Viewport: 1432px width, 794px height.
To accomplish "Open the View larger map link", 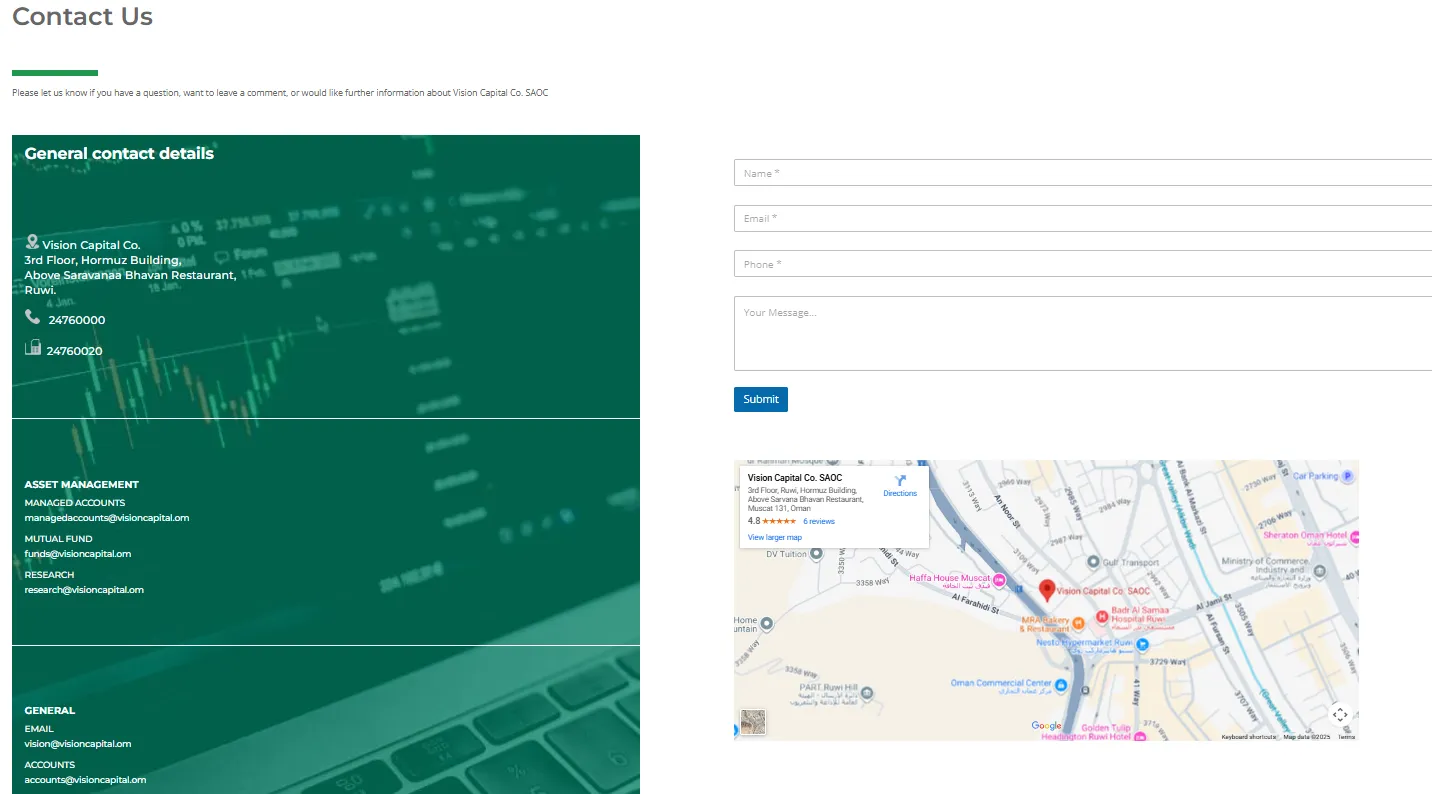I will point(775,538).
